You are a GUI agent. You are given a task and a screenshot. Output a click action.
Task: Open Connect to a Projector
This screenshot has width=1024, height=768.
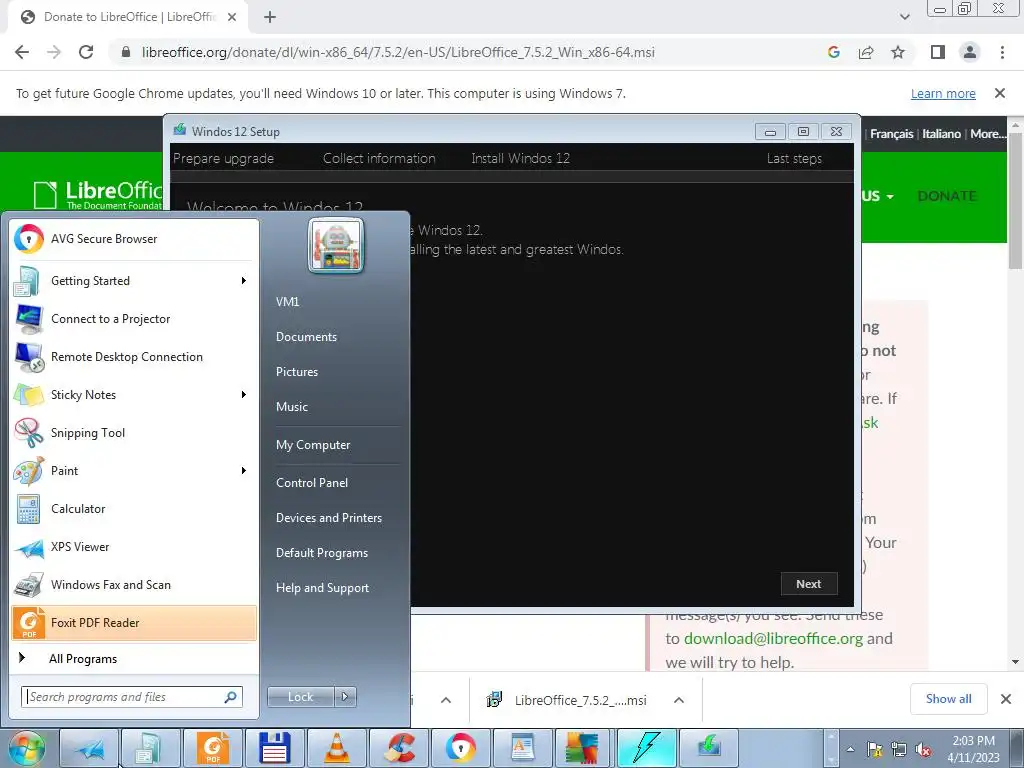(x=135, y=319)
